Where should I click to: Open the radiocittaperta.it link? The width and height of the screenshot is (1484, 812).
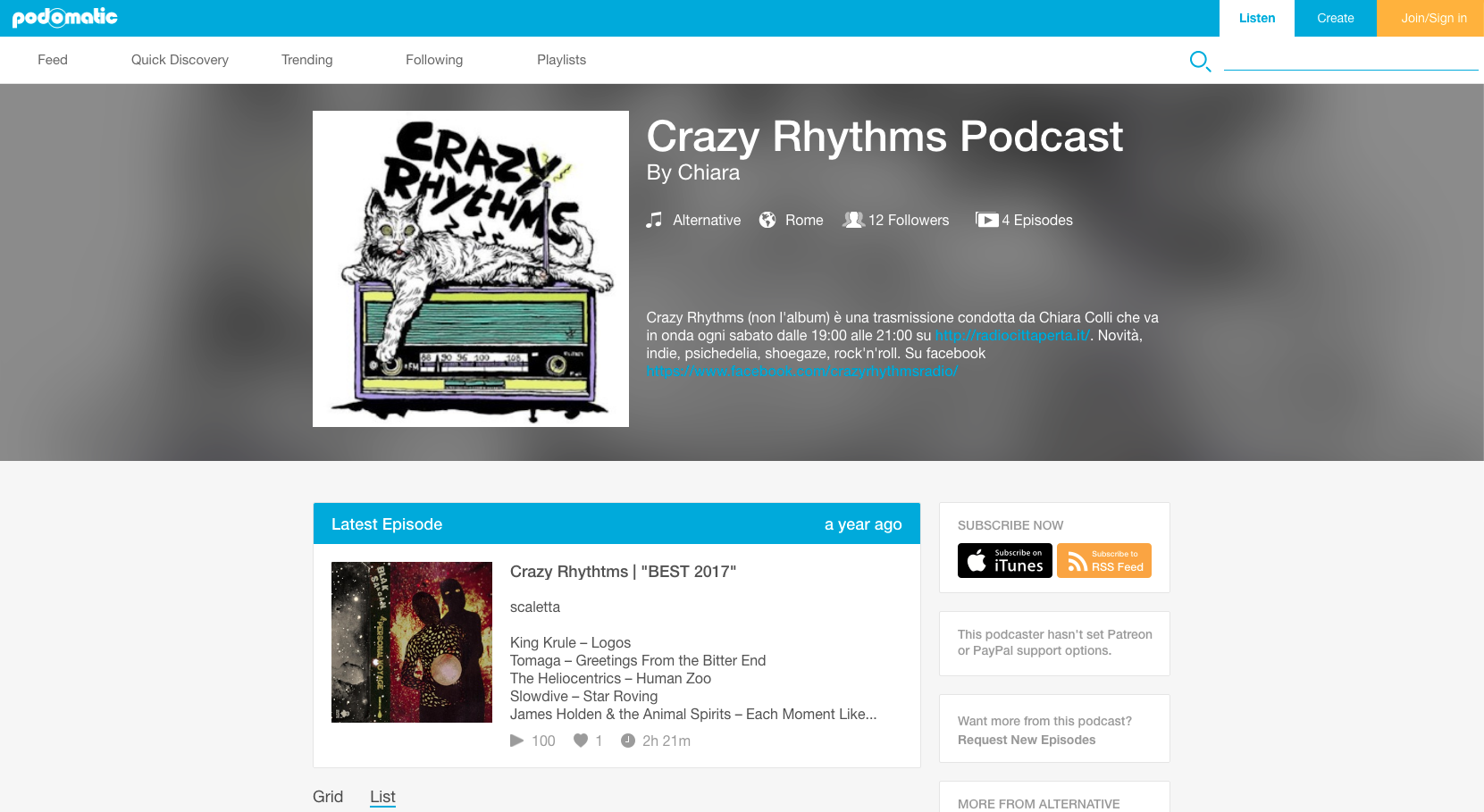coord(1012,336)
